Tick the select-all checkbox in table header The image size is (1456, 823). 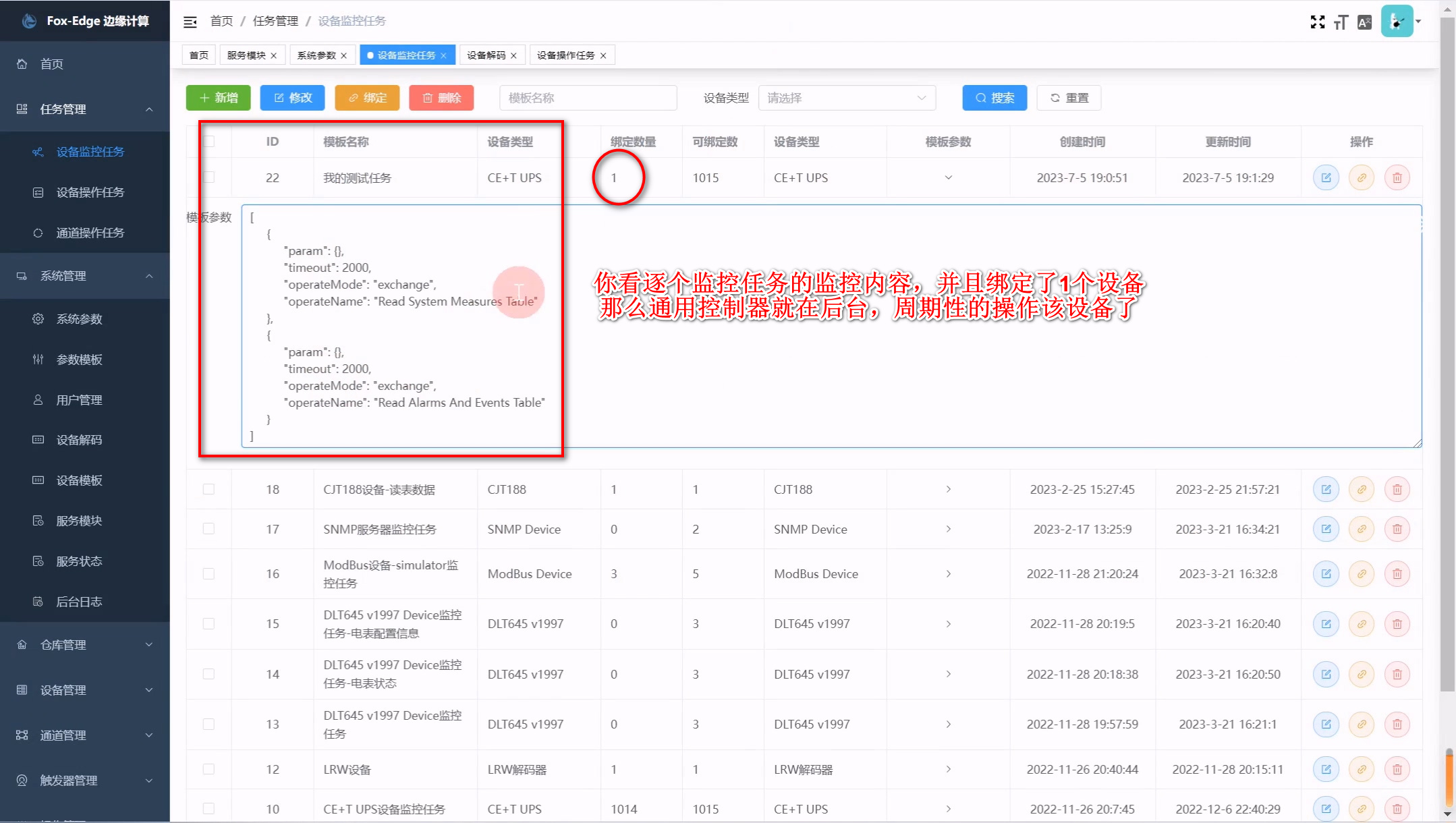[209, 142]
